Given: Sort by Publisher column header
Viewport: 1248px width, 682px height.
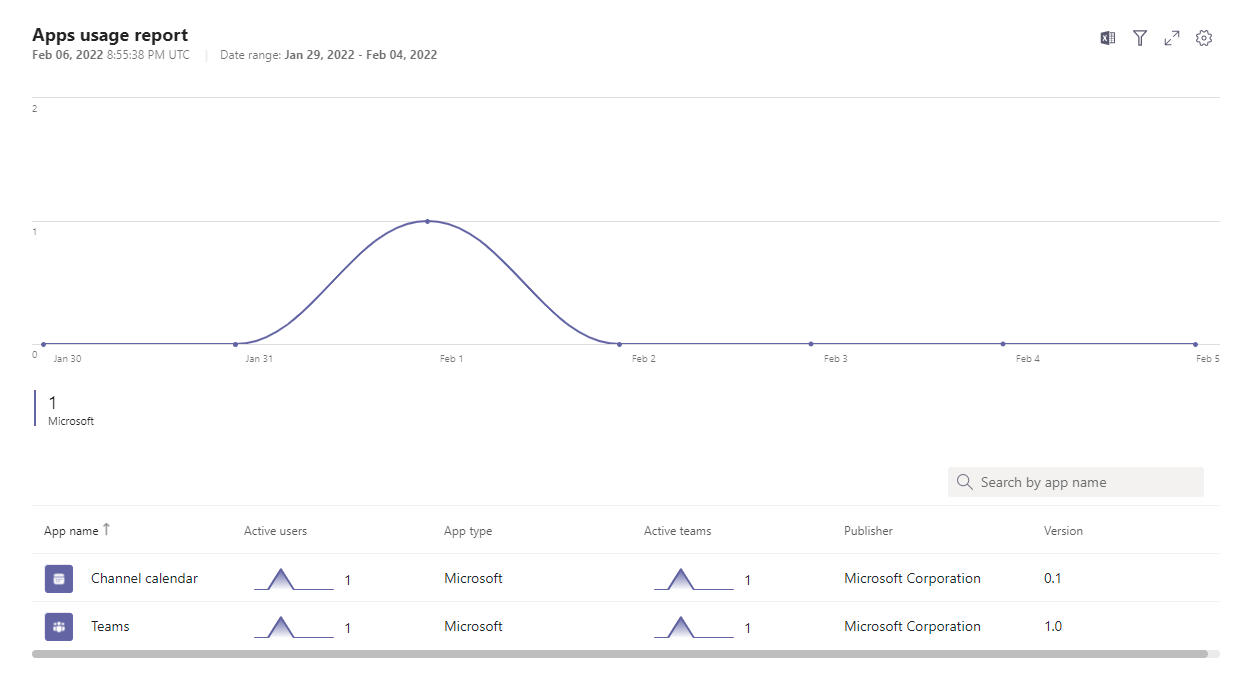Looking at the screenshot, I should click(868, 531).
